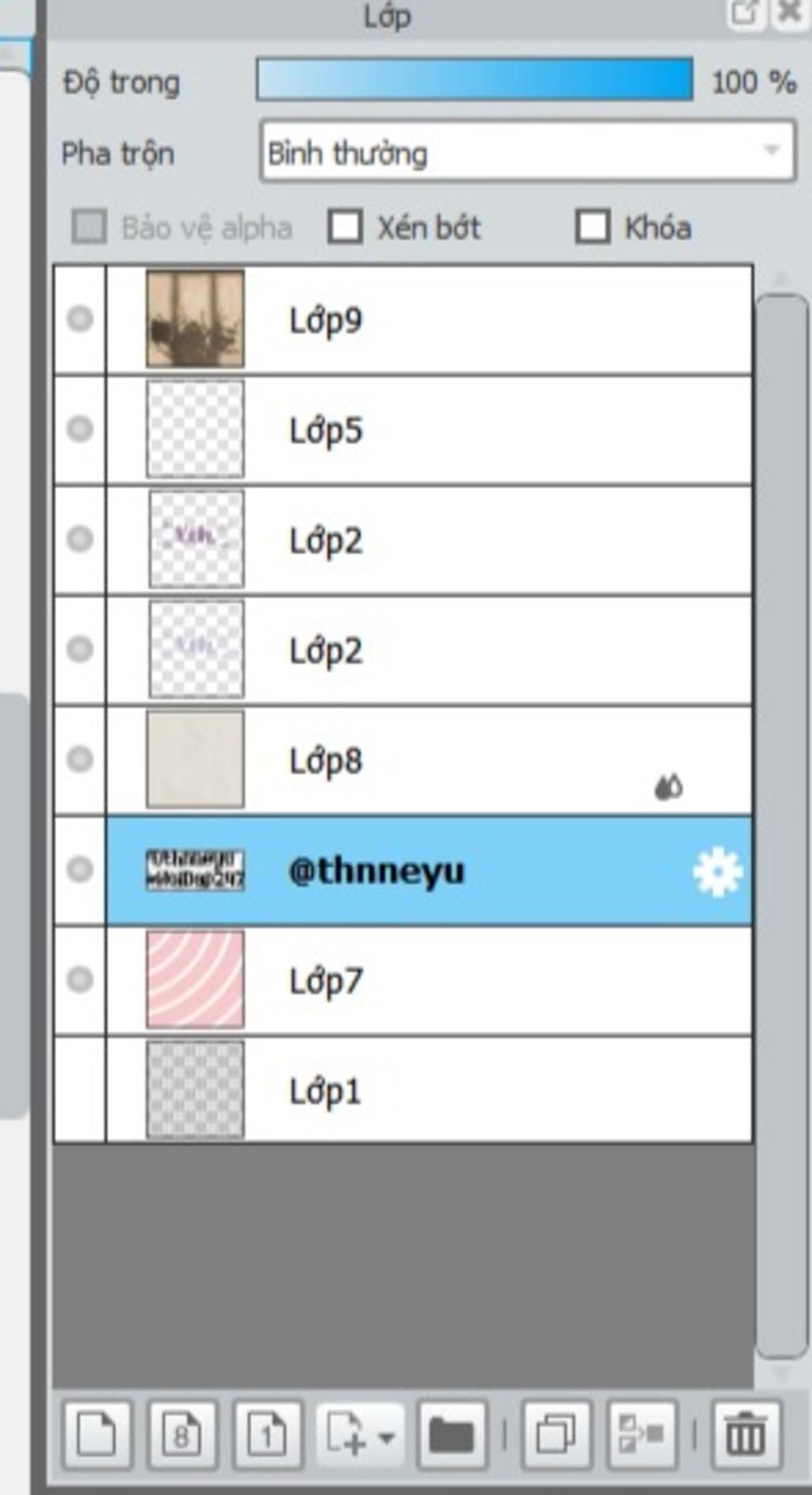Delete the selected layer with trash icon
812x1495 pixels.
[x=746, y=1434]
